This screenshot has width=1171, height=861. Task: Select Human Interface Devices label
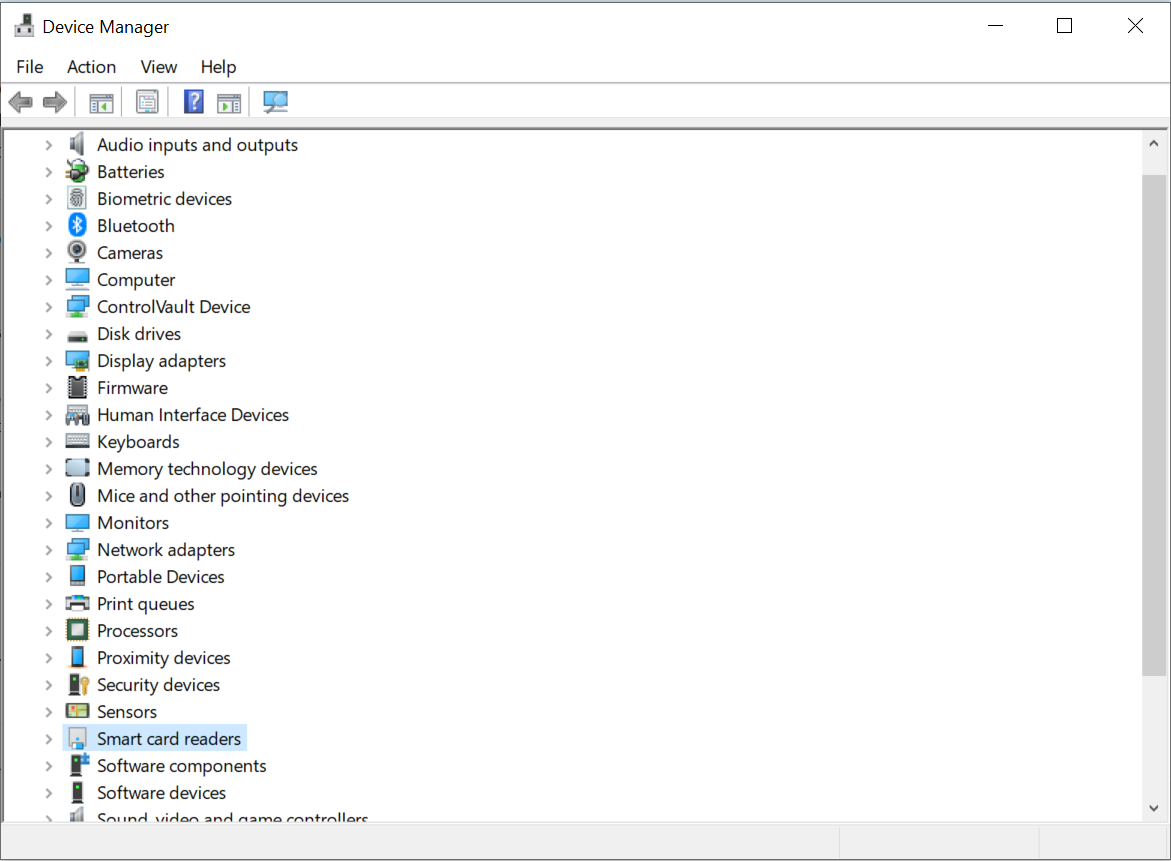coord(193,414)
